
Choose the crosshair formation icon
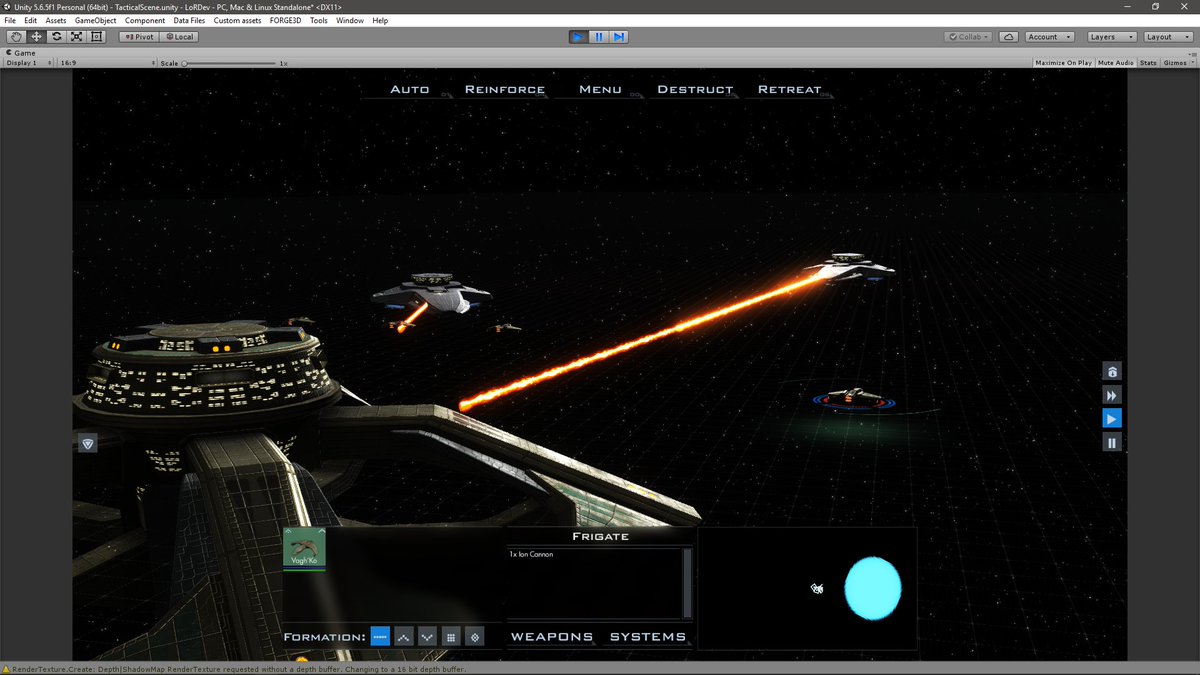474,636
